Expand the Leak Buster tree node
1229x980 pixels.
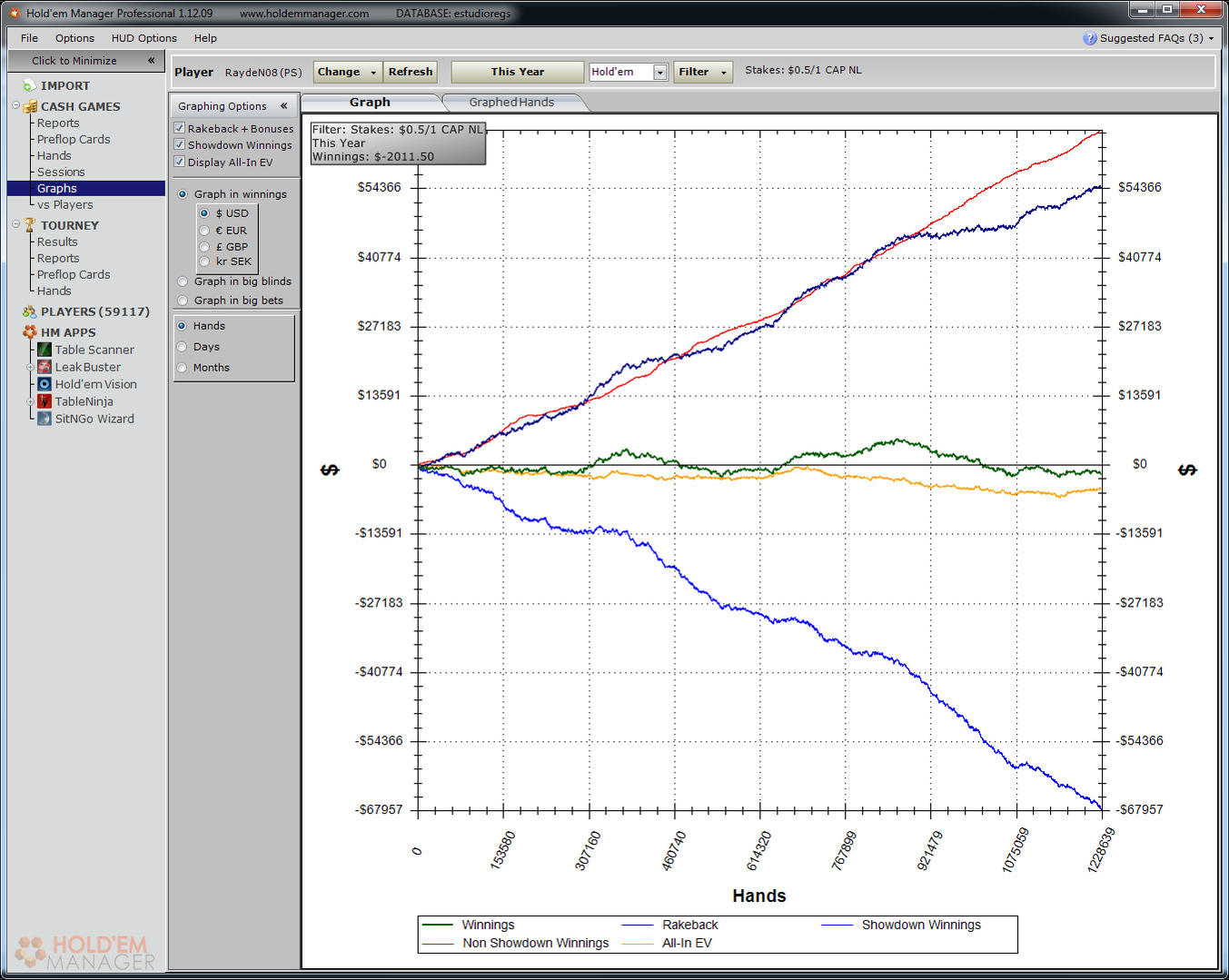coord(30,367)
